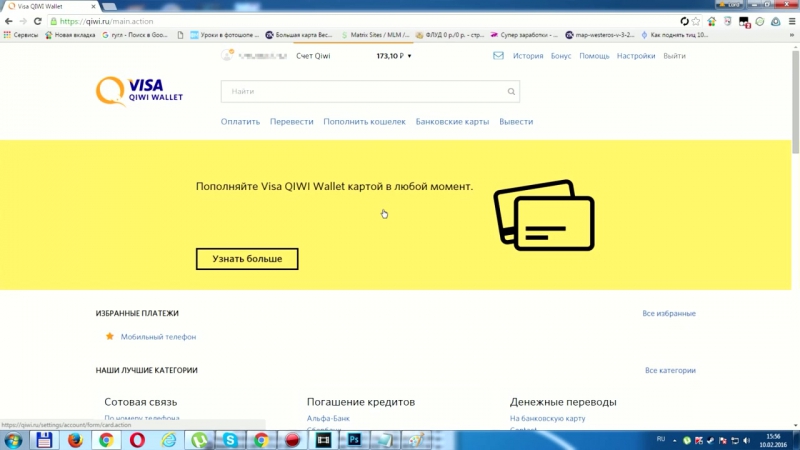Click the search magnifier icon in Найти field
The width and height of the screenshot is (800, 450).
point(511,91)
